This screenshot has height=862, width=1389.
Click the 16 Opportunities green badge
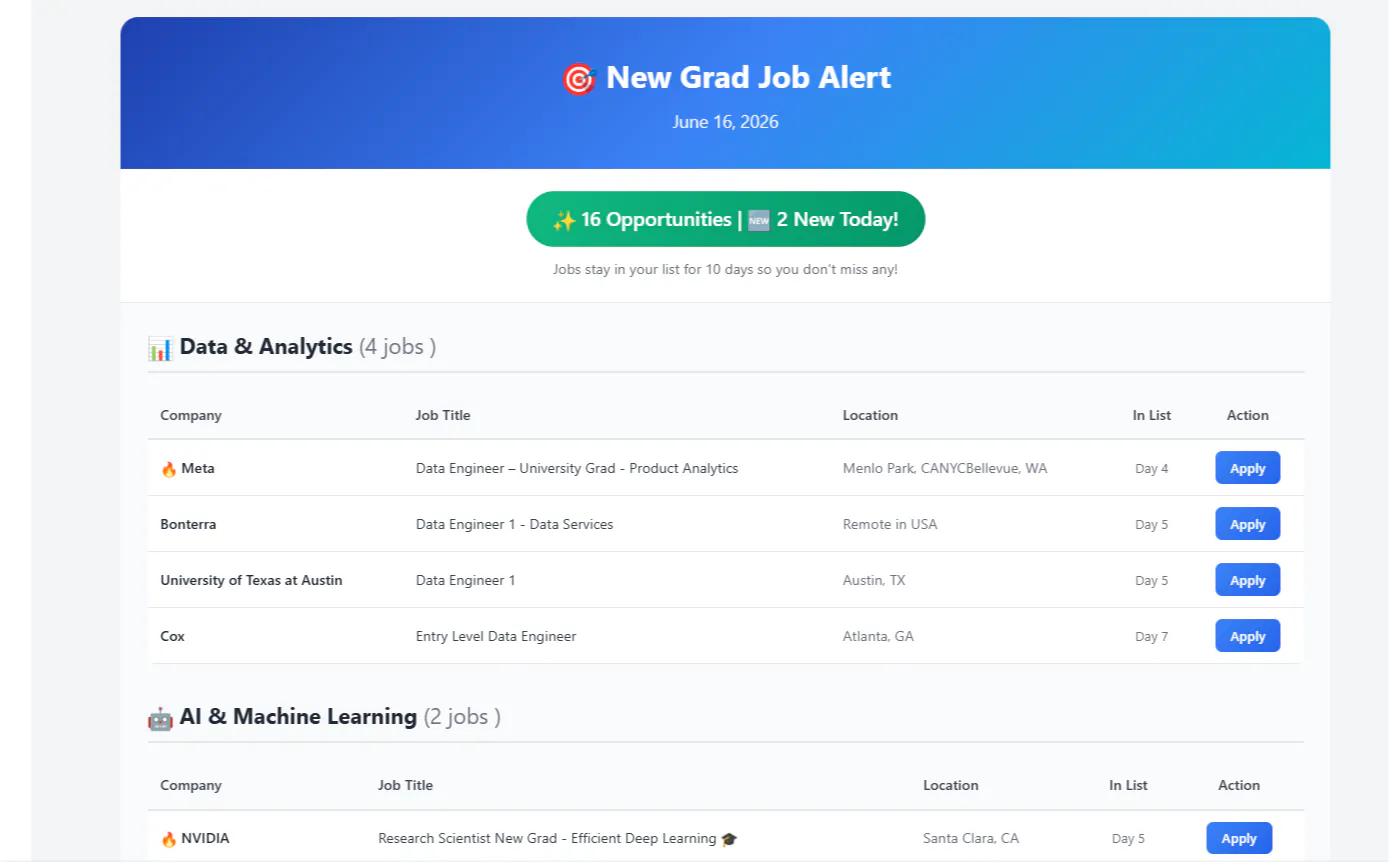coord(725,219)
